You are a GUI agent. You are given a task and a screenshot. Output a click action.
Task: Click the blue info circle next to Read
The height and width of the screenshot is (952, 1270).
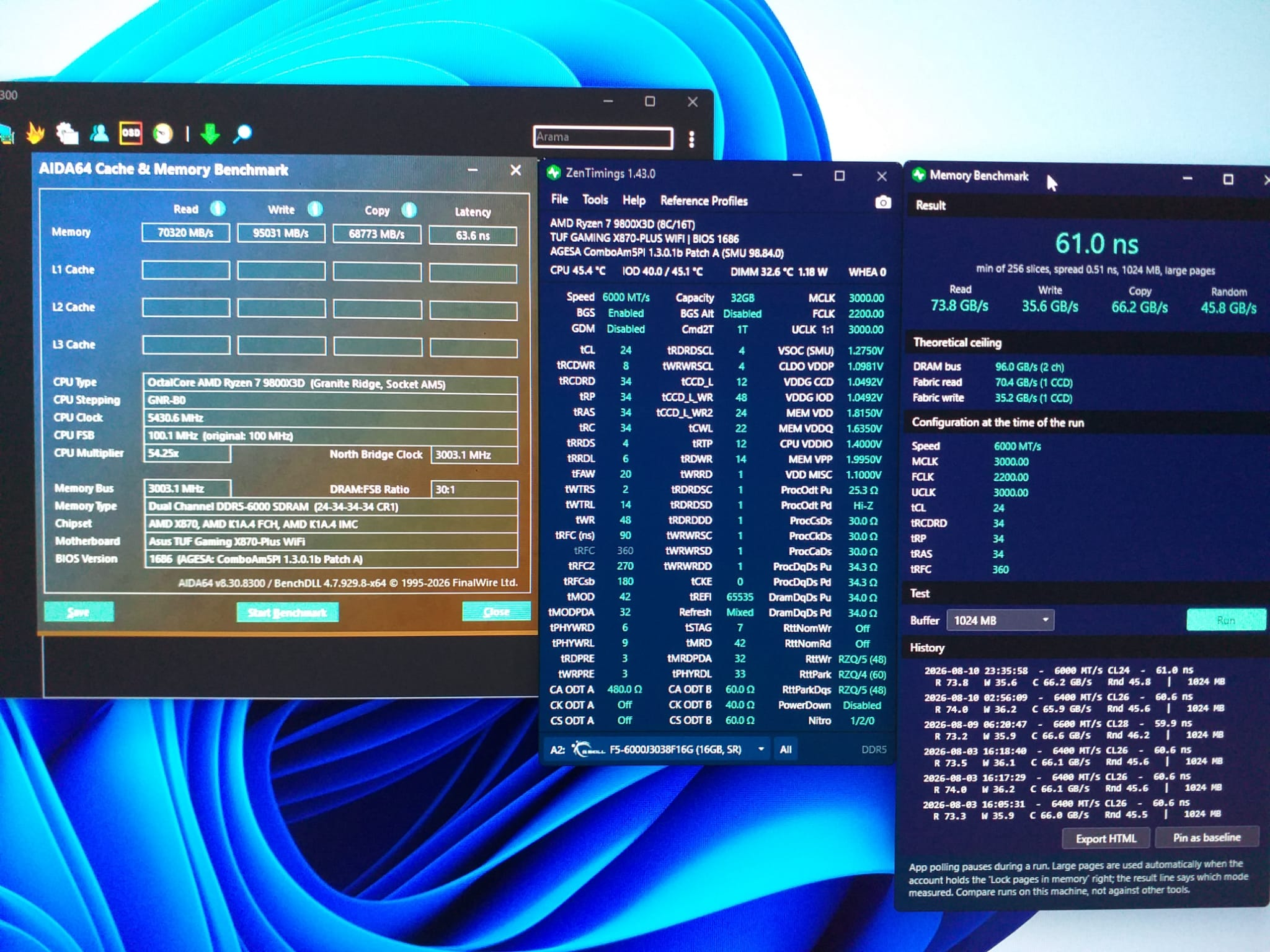coord(218,208)
